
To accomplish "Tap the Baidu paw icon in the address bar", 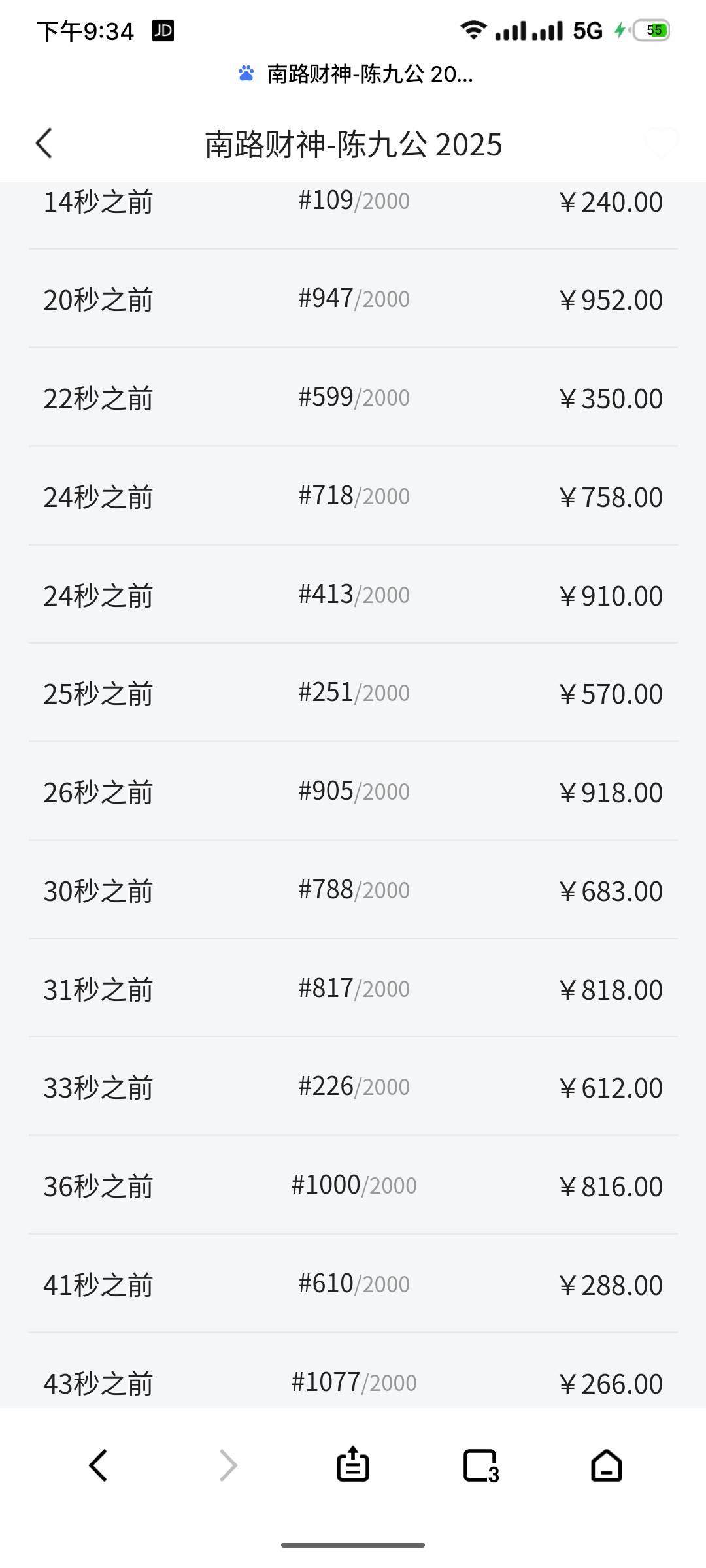I will 246,73.
